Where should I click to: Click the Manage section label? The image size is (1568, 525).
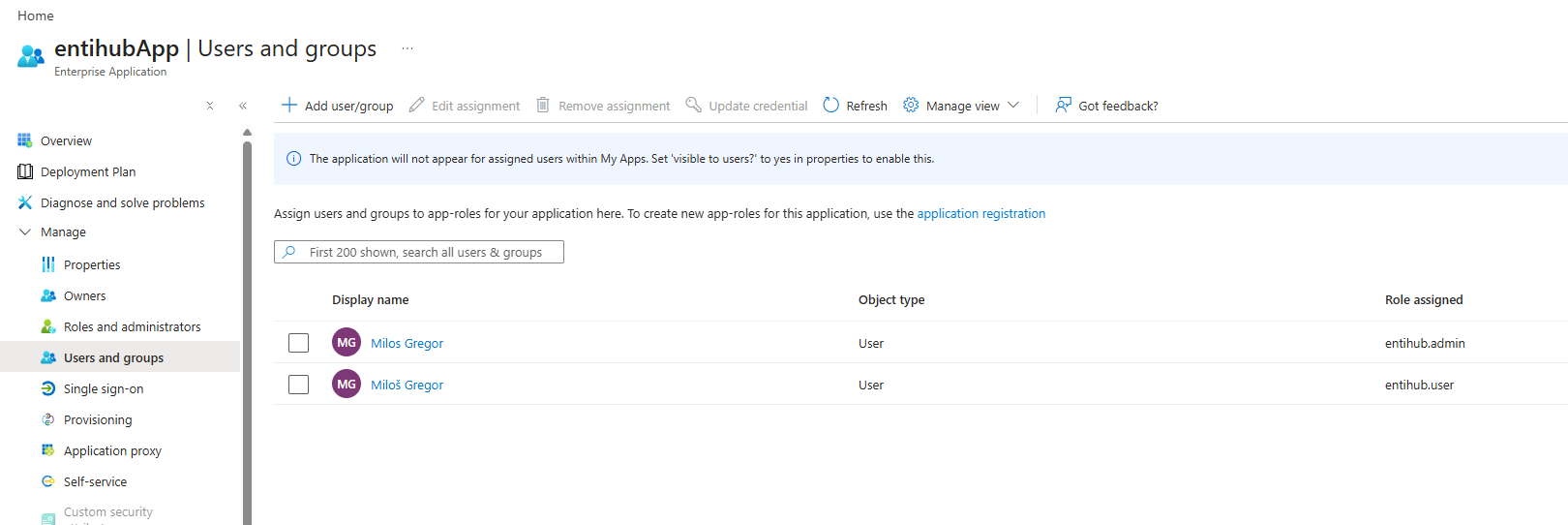63,232
